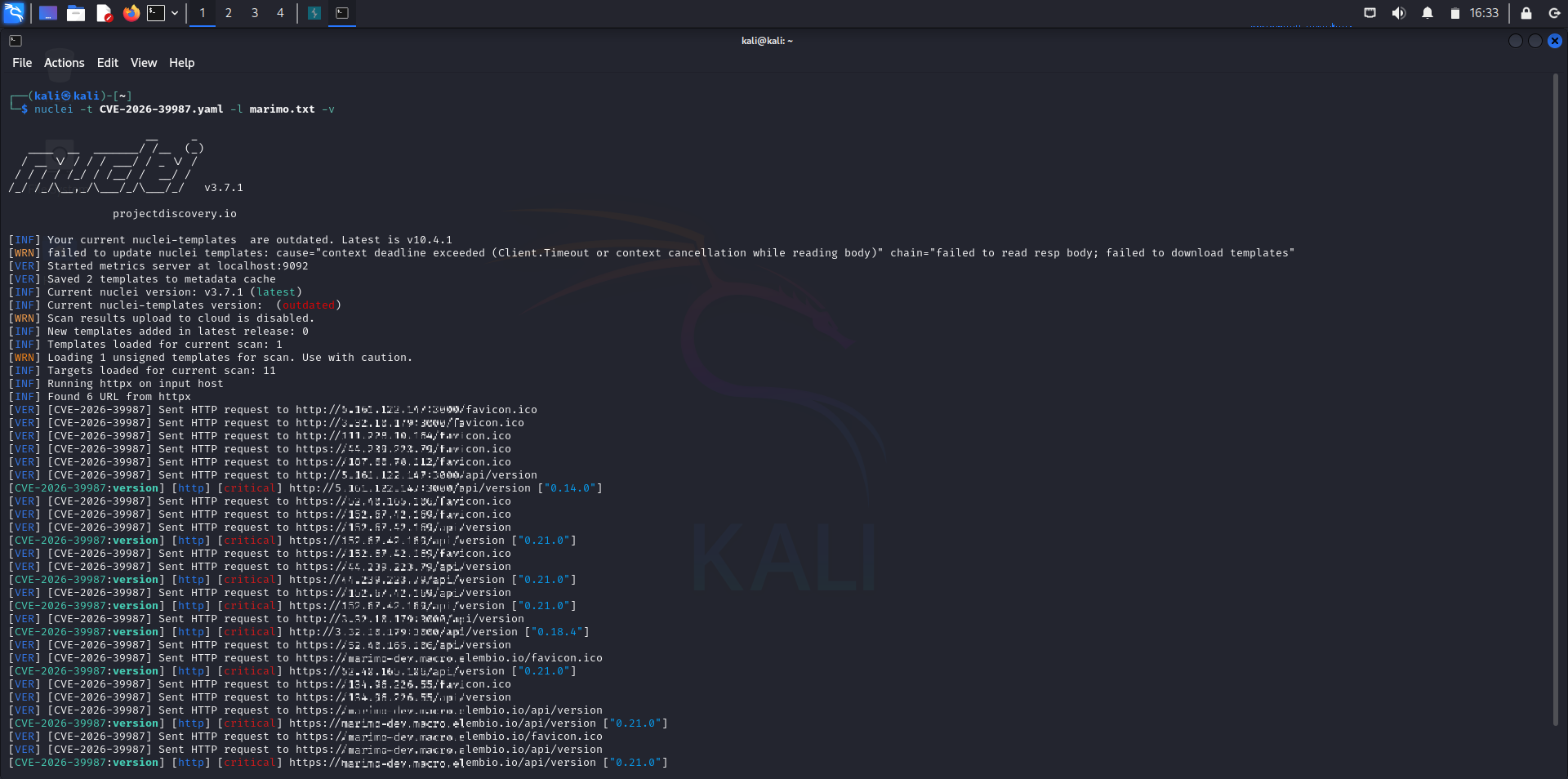Lock the screen with the padlock icon
The image size is (1568, 779).
pos(1524,13)
